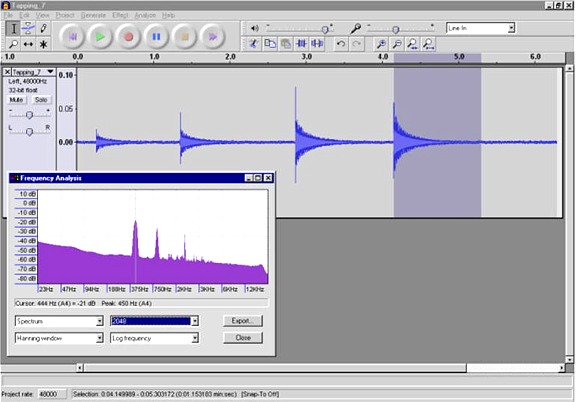Viewport: 576px width, 402px height.
Task: Zoom in on the waveform
Action: [381, 44]
